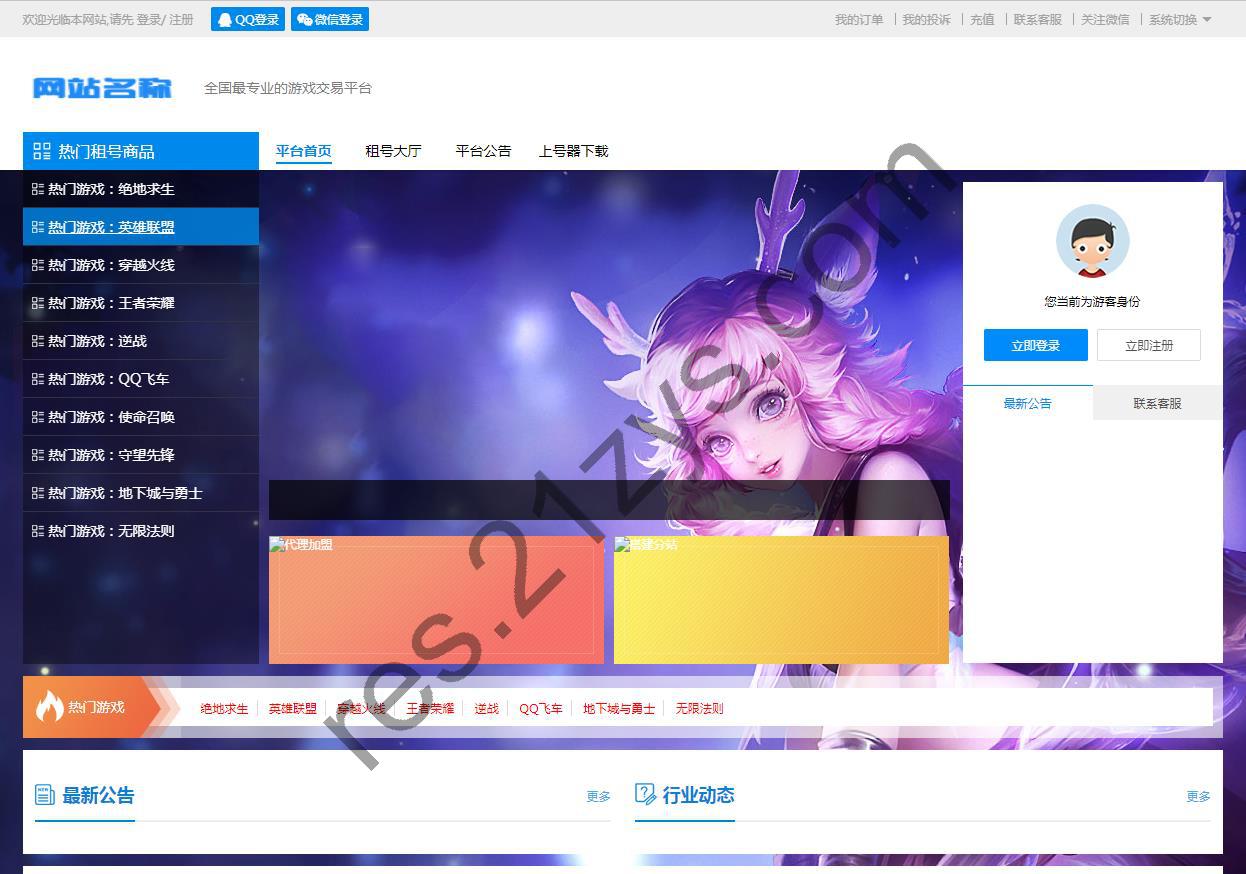
Task: Click the grid icon beside 热门租号商品
Action: pyautogui.click(x=42, y=151)
